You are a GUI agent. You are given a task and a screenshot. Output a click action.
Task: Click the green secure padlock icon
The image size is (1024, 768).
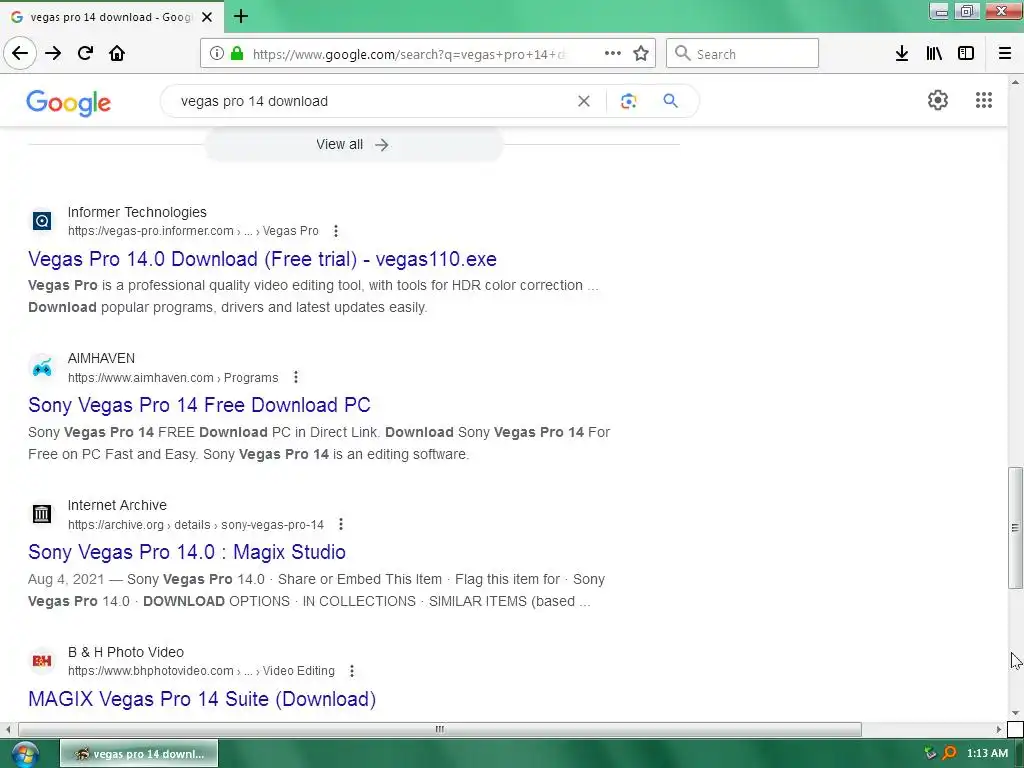pyautogui.click(x=238, y=54)
